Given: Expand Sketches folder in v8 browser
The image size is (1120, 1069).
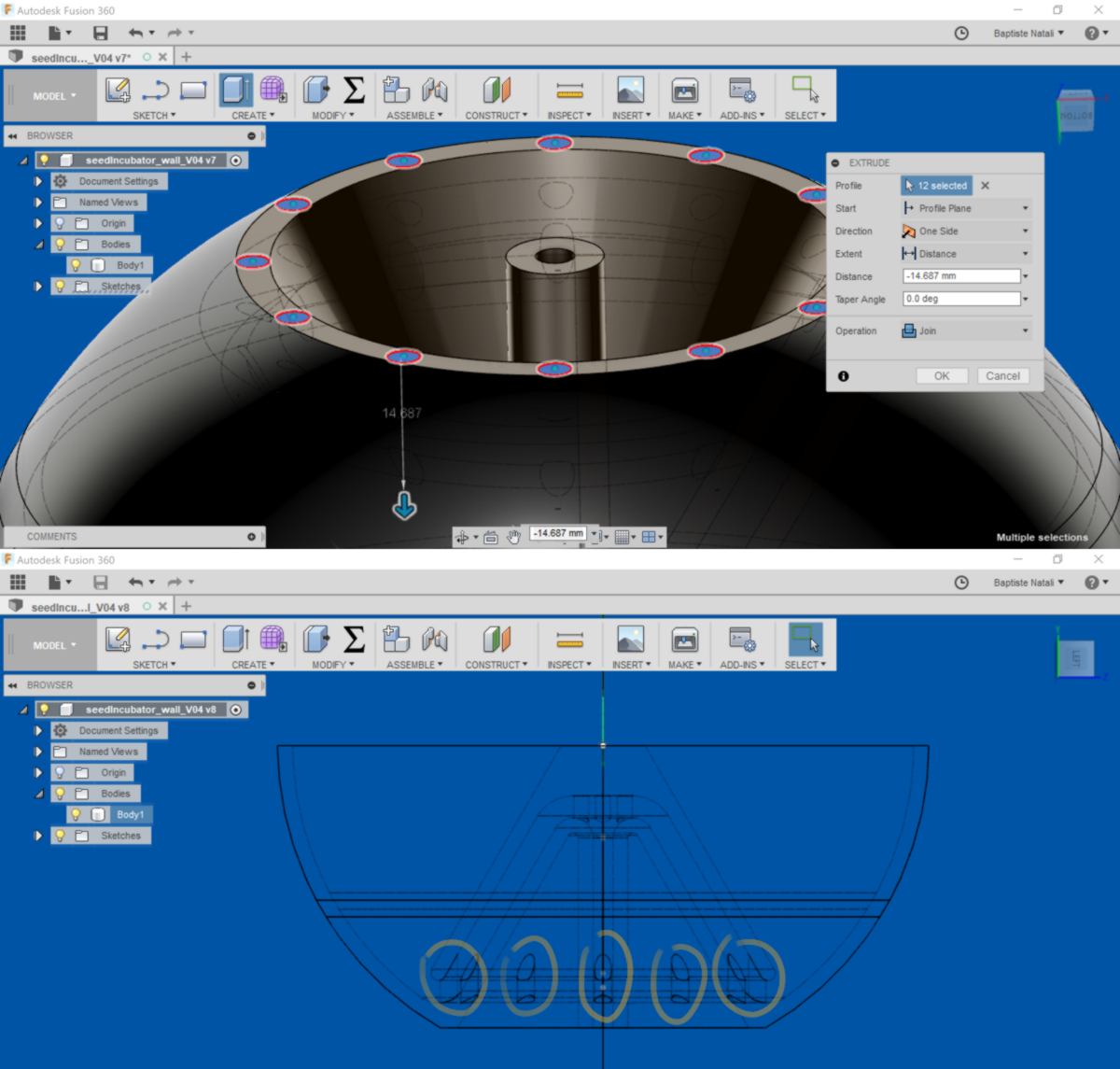Looking at the screenshot, I should coord(38,836).
